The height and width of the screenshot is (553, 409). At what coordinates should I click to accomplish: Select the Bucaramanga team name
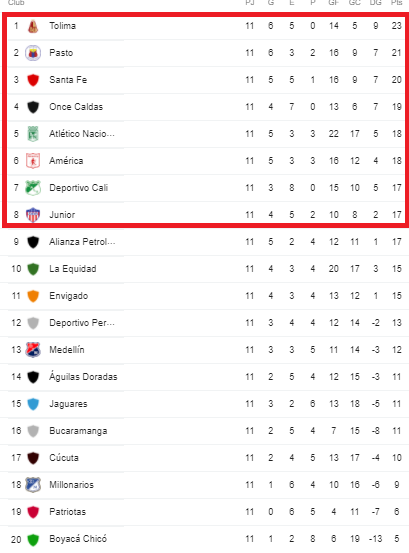tap(78, 431)
